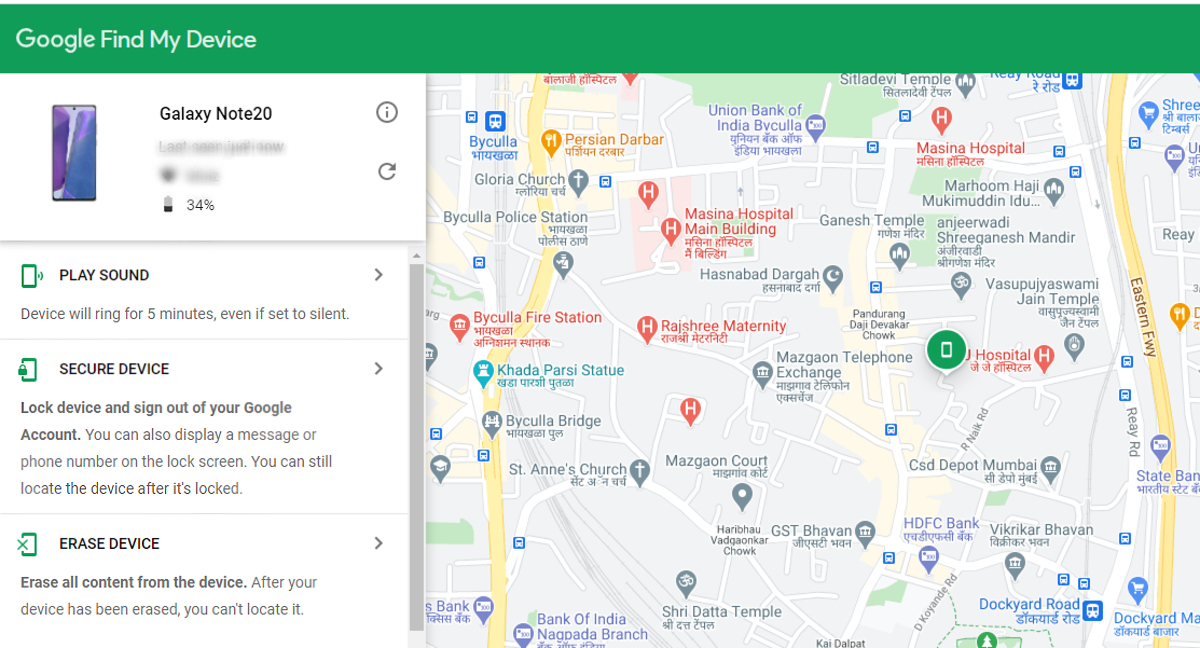The image size is (1200, 648).
Task: Expand the SECURE DEVICE chevron
Action: tap(378, 368)
